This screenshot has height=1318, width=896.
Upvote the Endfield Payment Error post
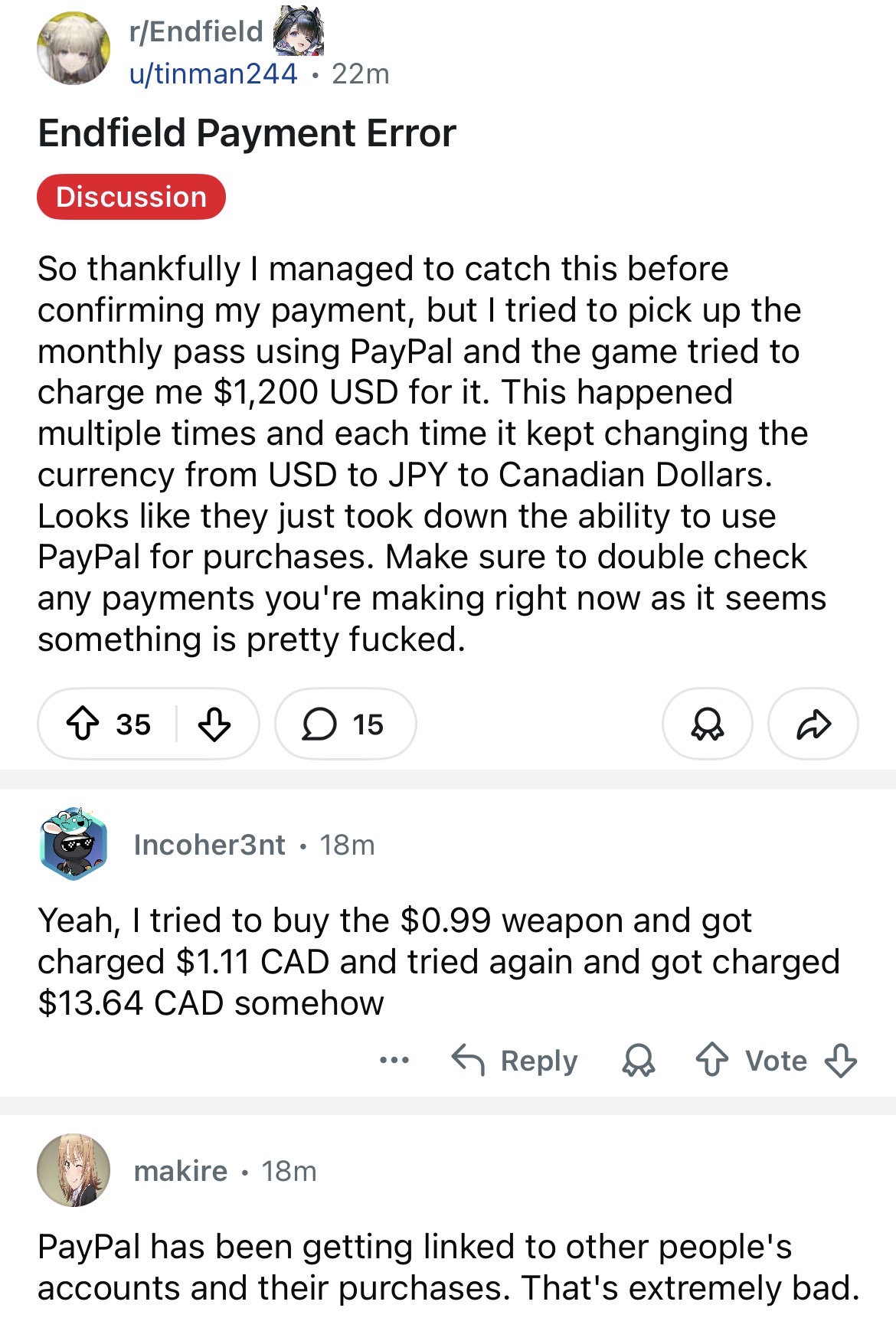(83, 724)
